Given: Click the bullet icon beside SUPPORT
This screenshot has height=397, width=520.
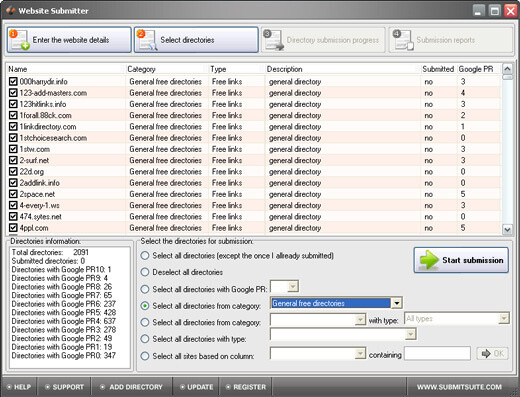Looking at the screenshot, I should pos(47,387).
